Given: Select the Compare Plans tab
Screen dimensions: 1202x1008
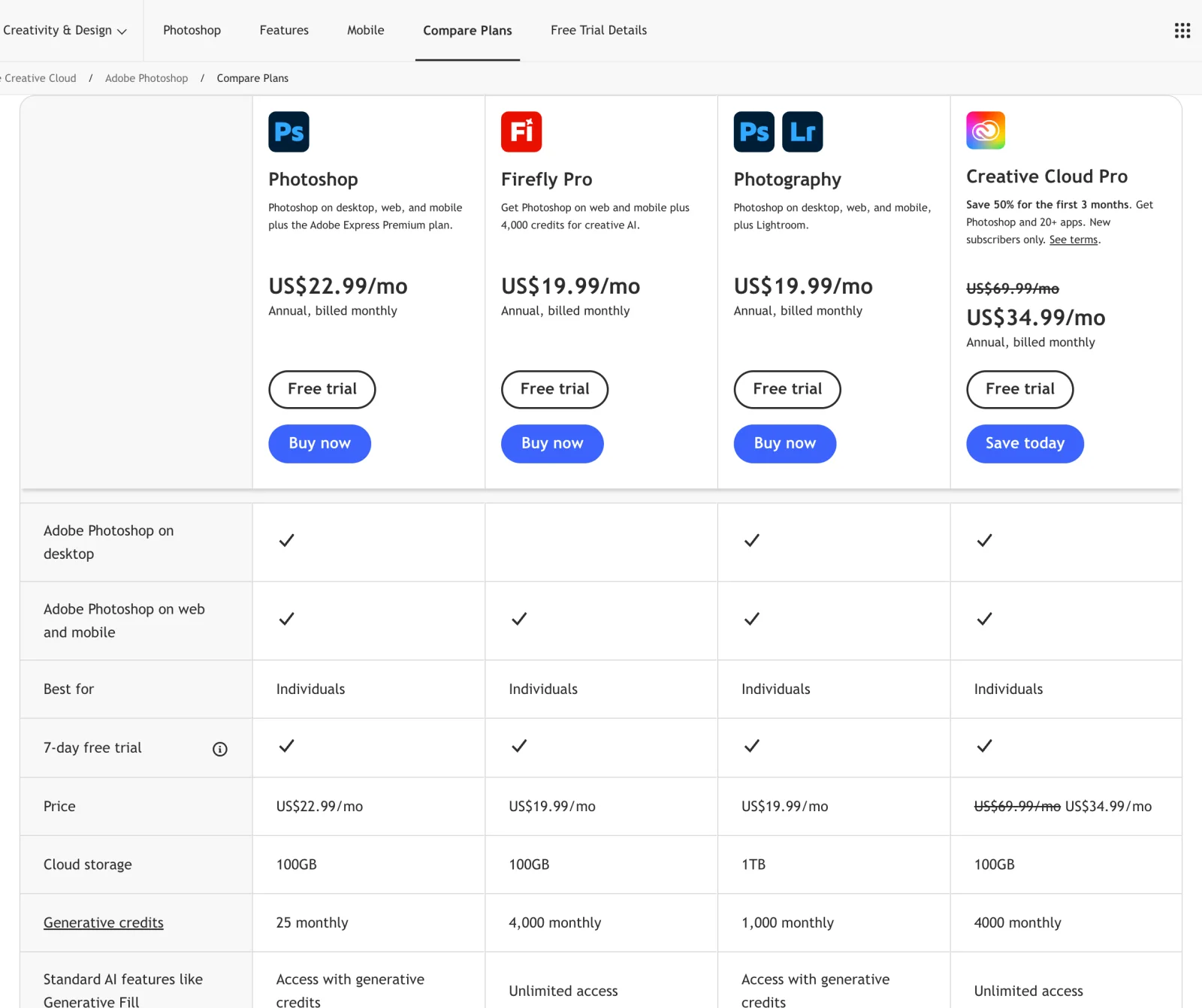Looking at the screenshot, I should click(467, 30).
